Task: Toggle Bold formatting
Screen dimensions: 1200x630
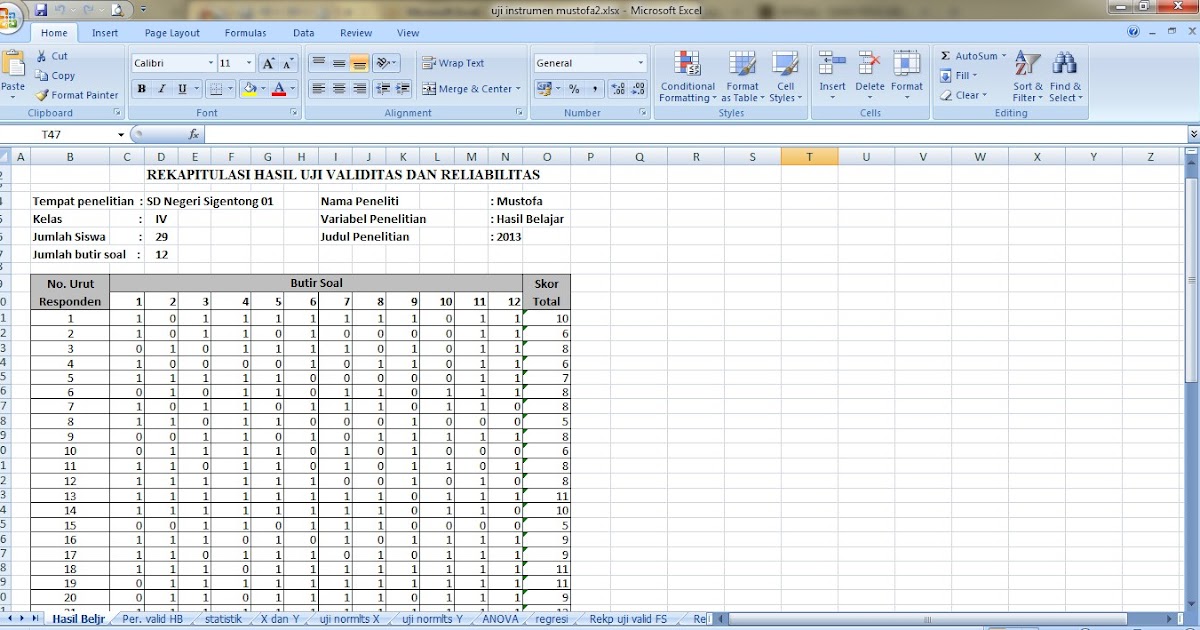Action: pos(142,89)
